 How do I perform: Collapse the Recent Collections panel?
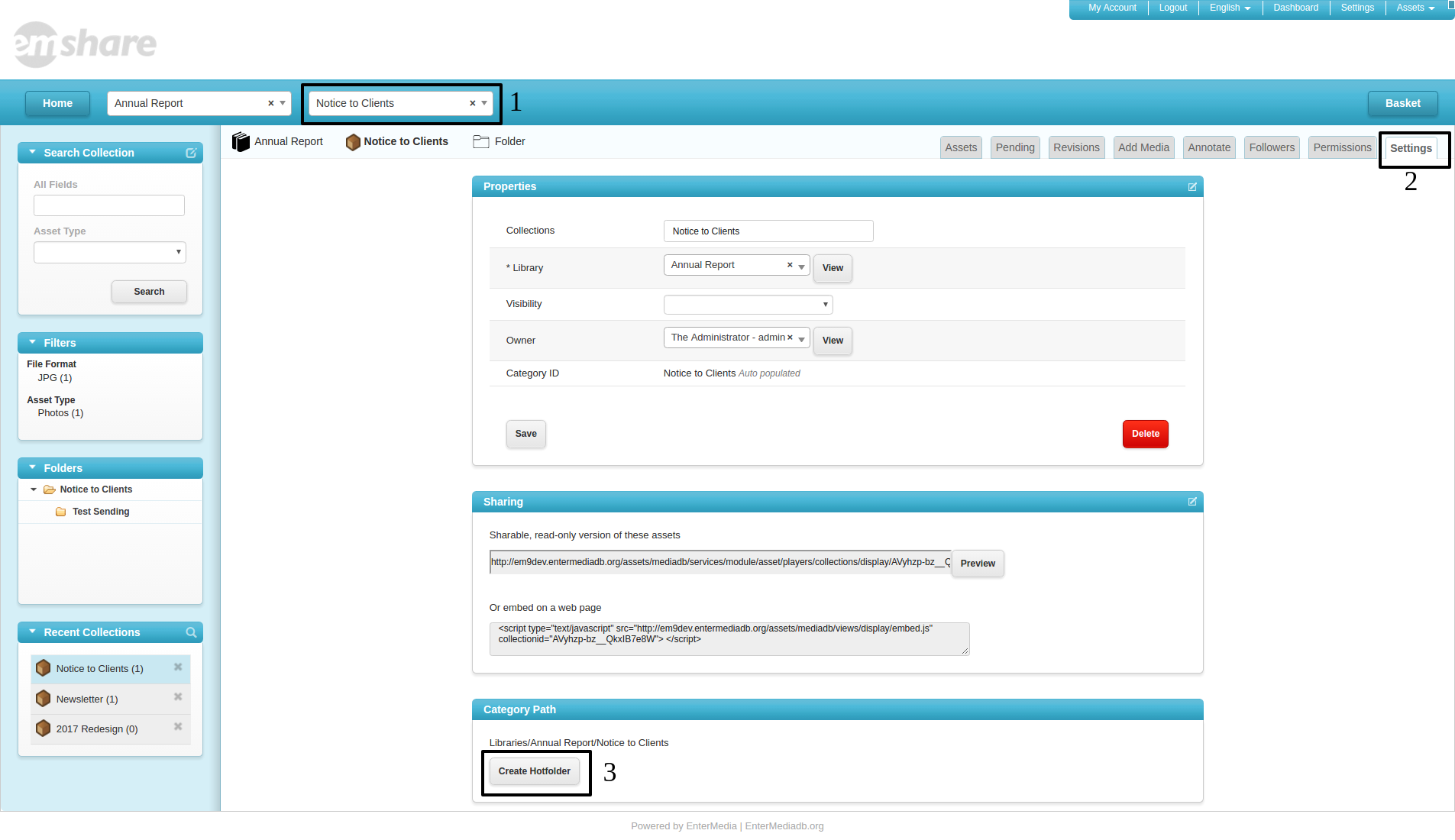point(32,632)
